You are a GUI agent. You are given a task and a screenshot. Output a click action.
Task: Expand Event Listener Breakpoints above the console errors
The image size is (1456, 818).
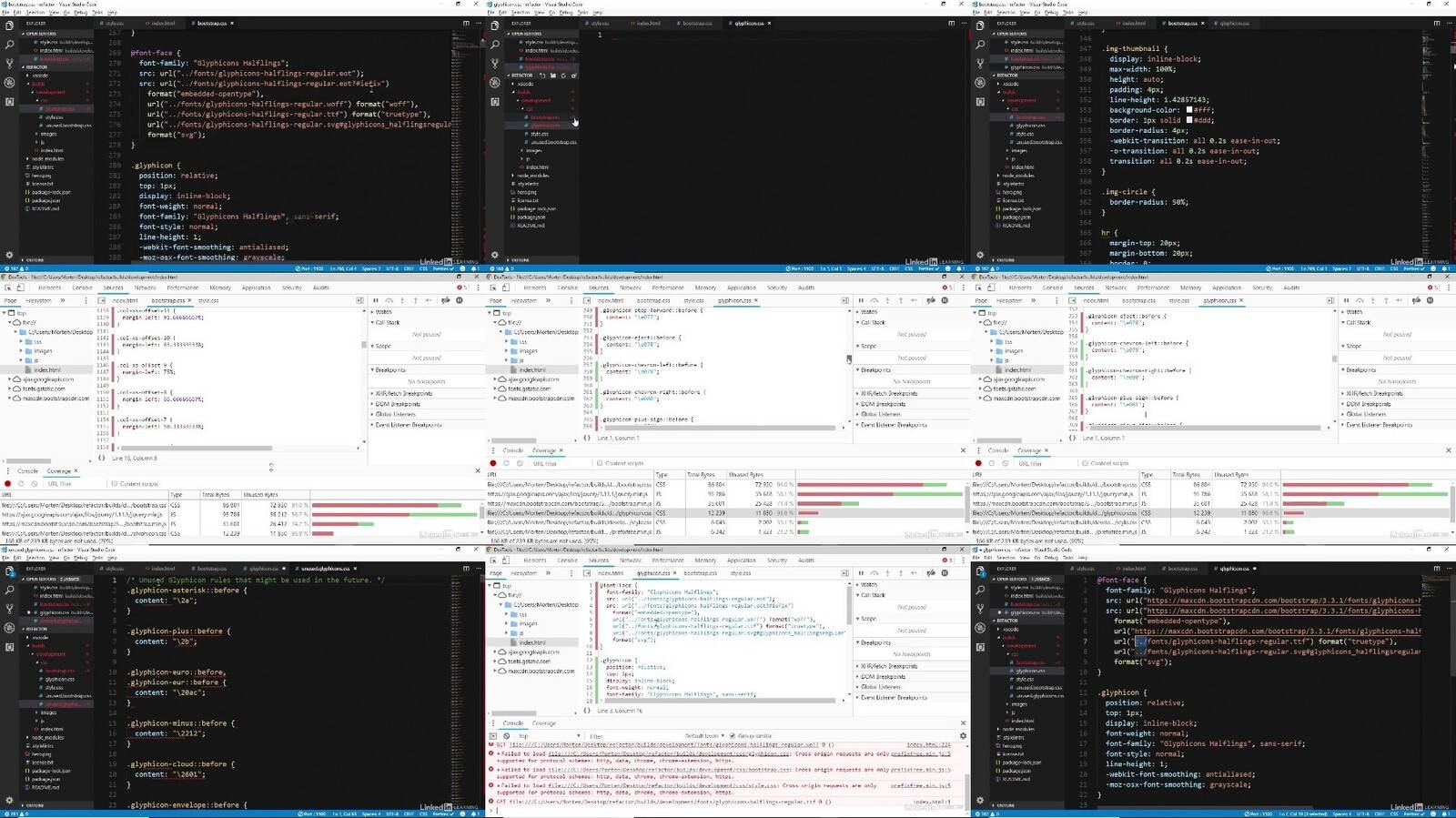coord(896,698)
